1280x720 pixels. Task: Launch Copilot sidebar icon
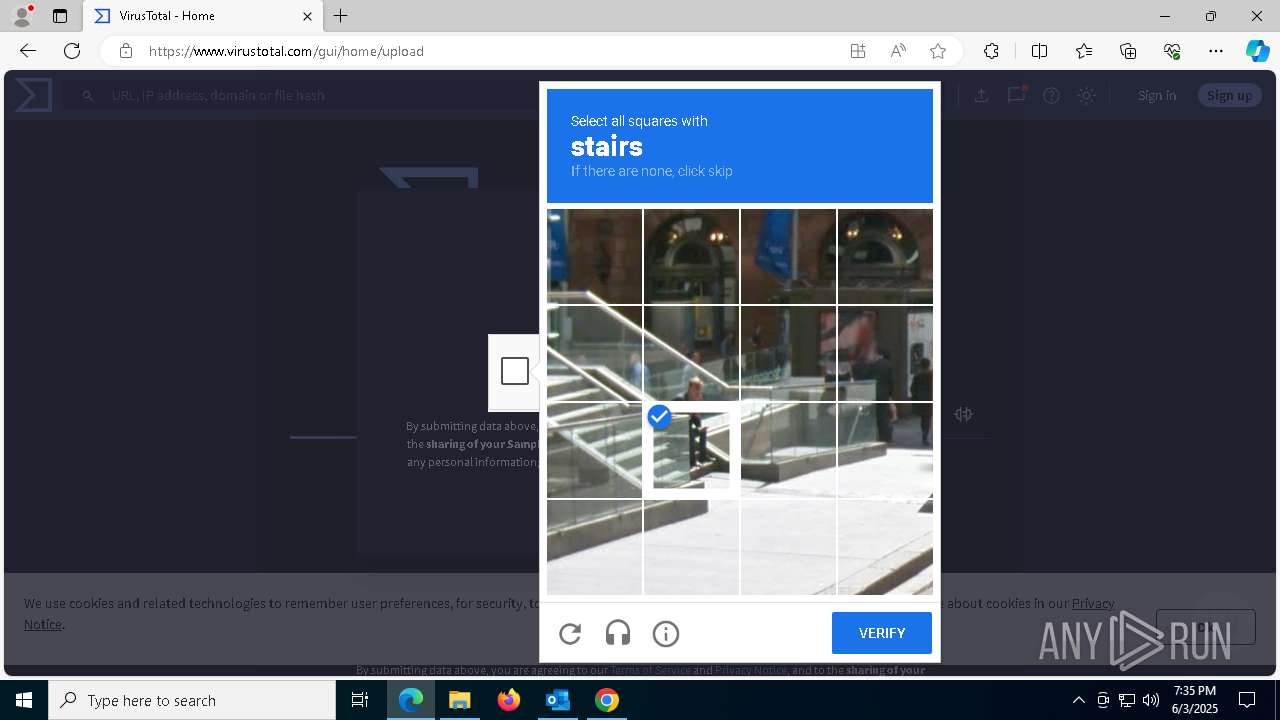tap(1257, 51)
